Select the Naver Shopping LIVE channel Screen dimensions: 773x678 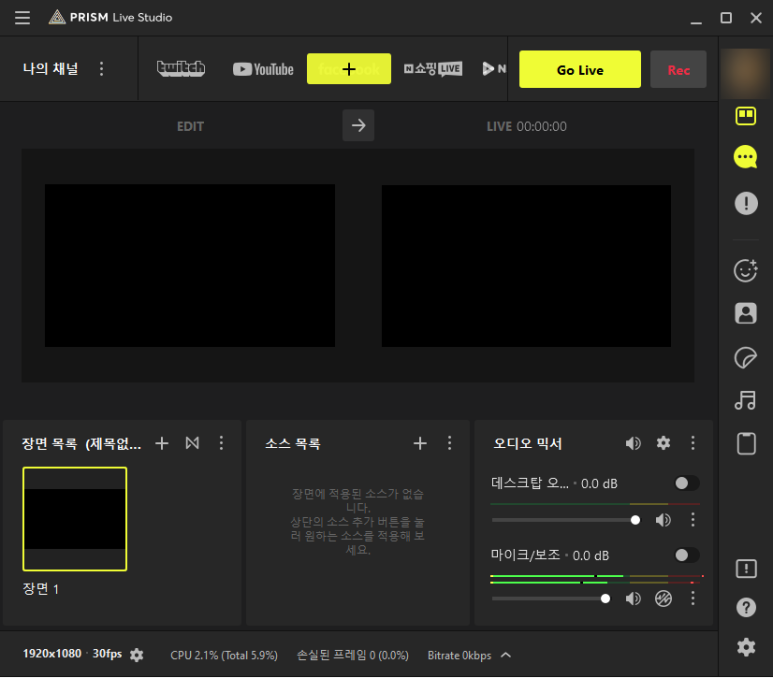tap(433, 69)
